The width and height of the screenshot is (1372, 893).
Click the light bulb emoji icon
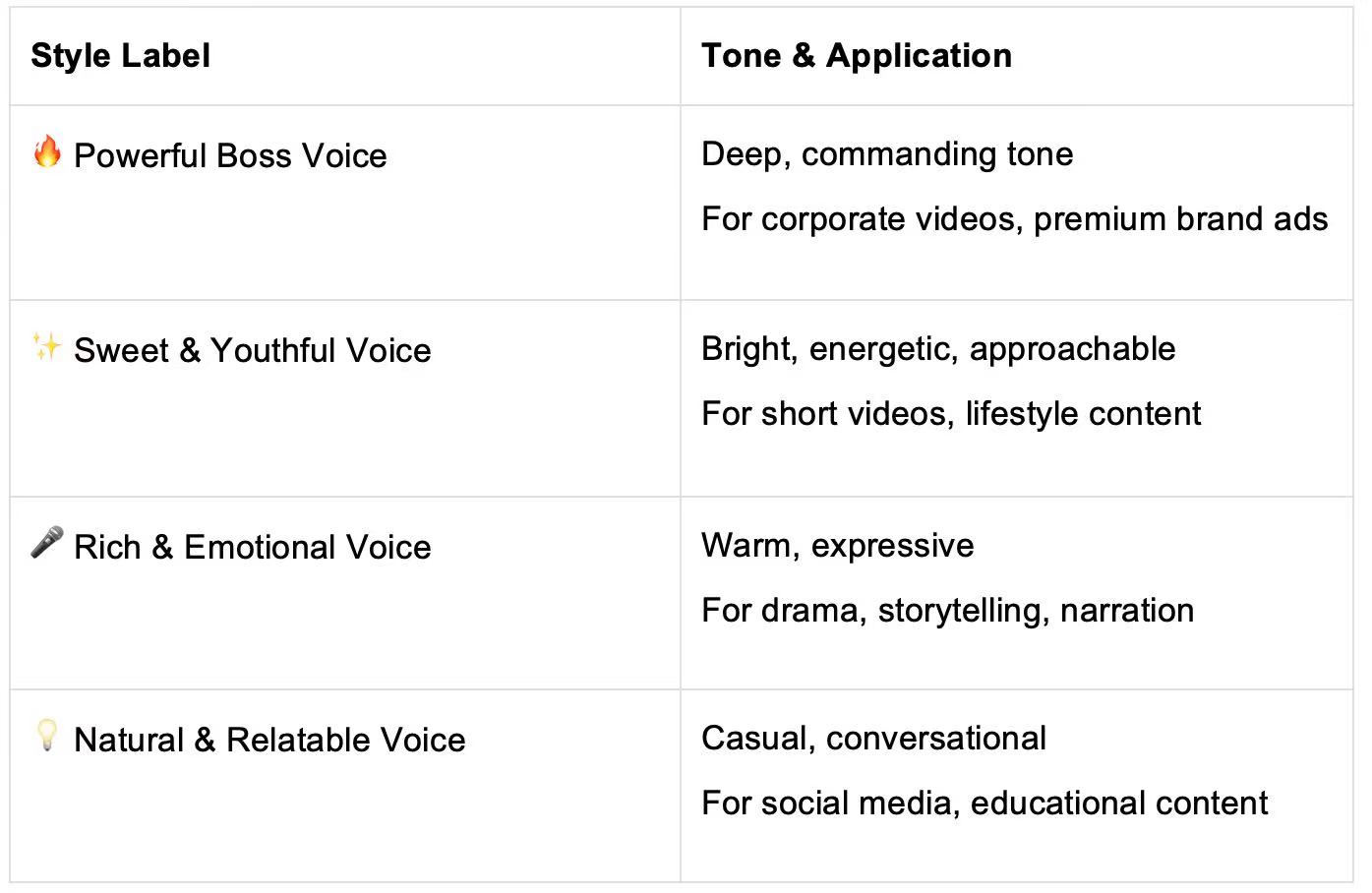tap(46, 736)
